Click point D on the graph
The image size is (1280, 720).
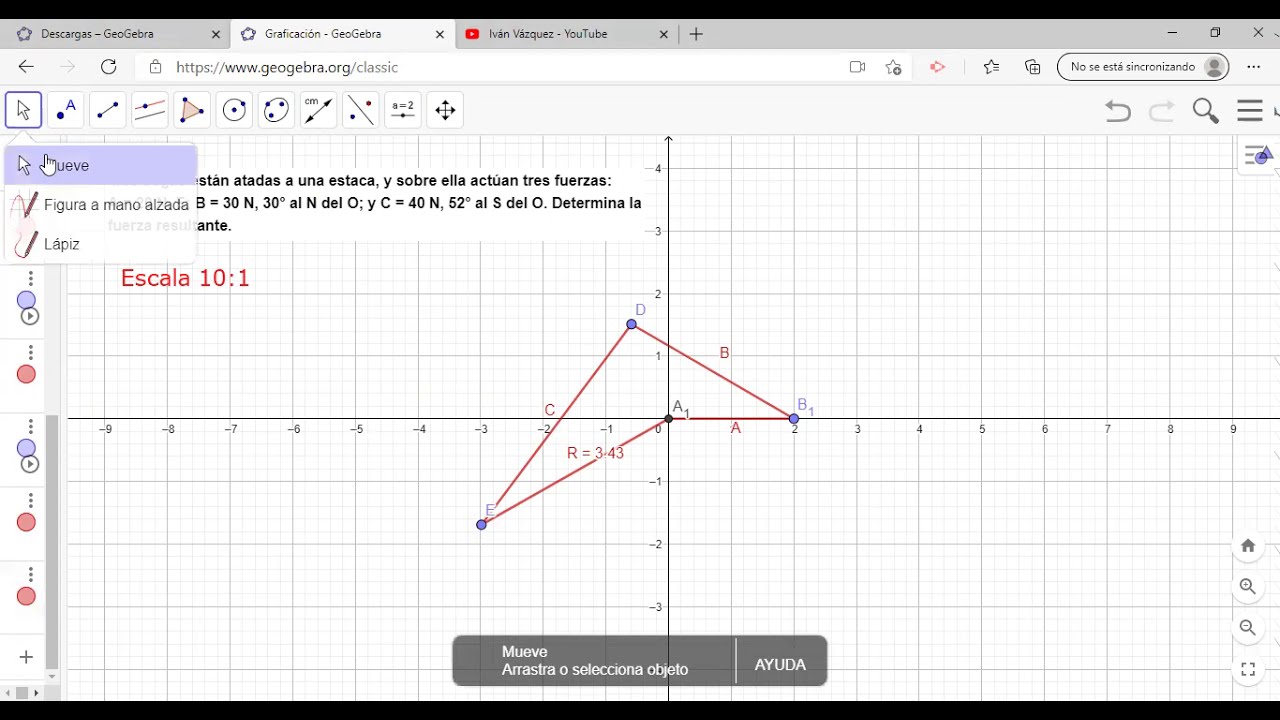click(x=631, y=324)
